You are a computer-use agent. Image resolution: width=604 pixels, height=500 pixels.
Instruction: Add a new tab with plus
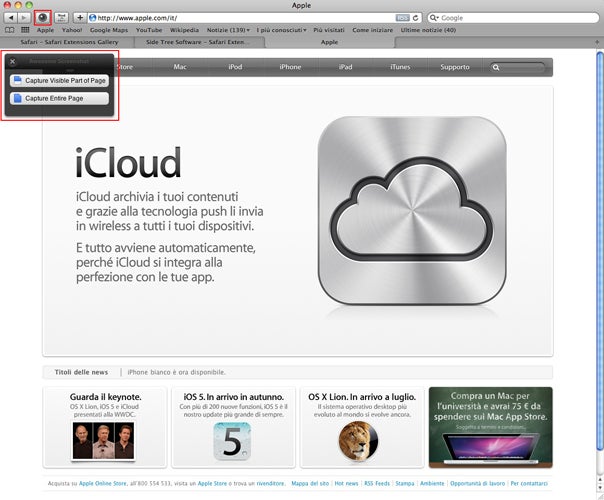click(597, 42)
